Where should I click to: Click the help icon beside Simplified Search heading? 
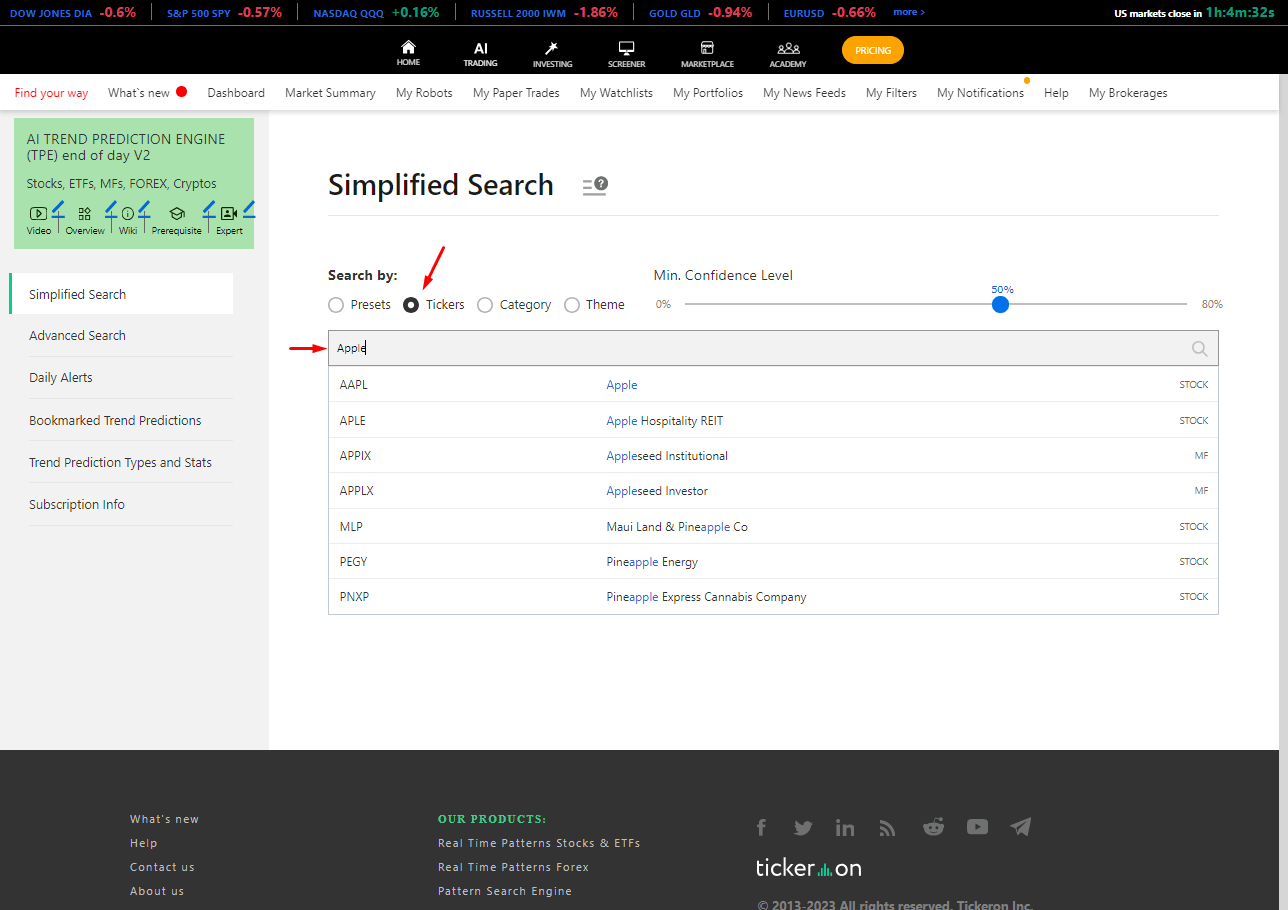(595, 186)
